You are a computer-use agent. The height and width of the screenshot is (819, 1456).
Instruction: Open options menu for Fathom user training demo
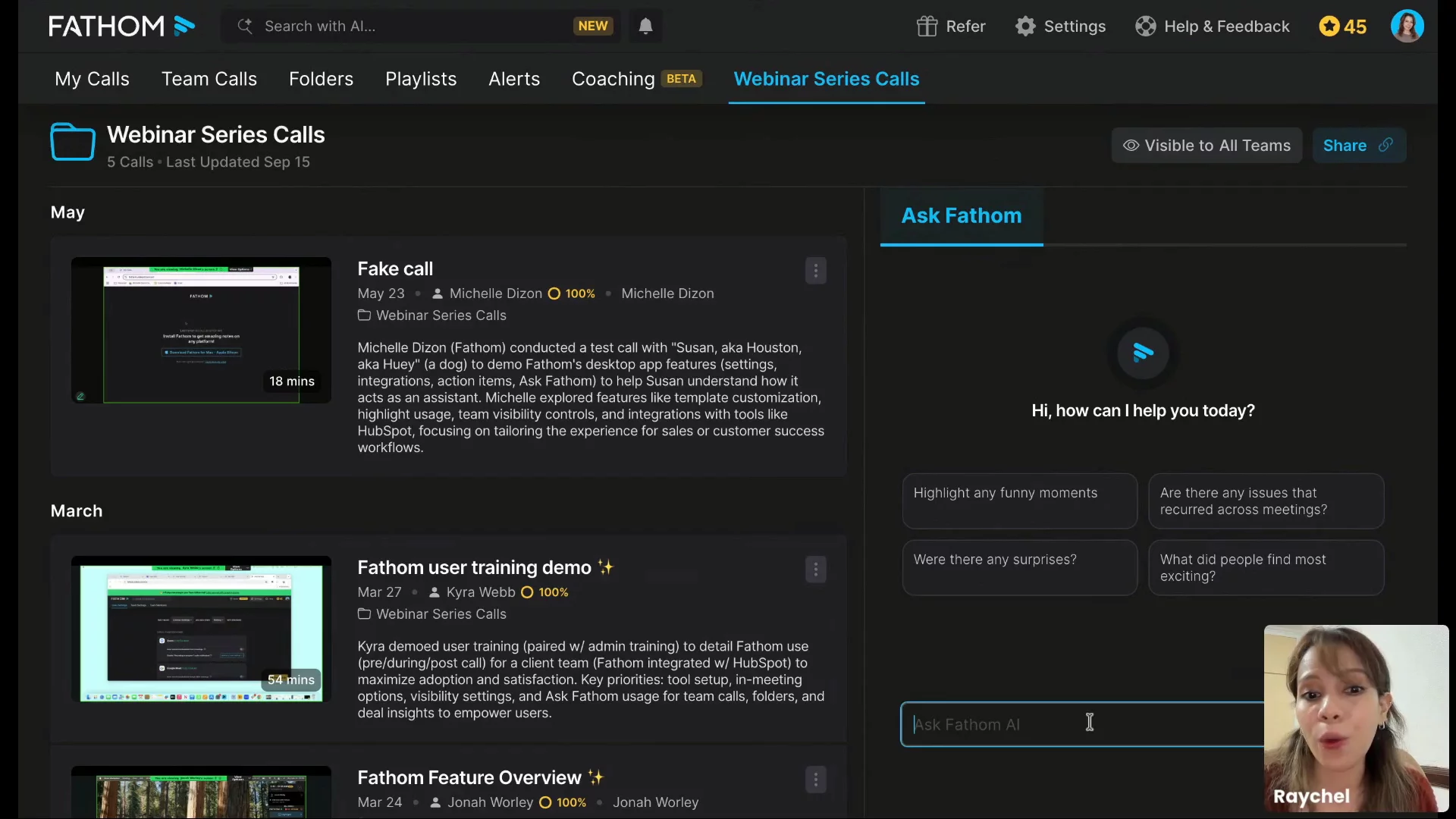pos(815,570)
